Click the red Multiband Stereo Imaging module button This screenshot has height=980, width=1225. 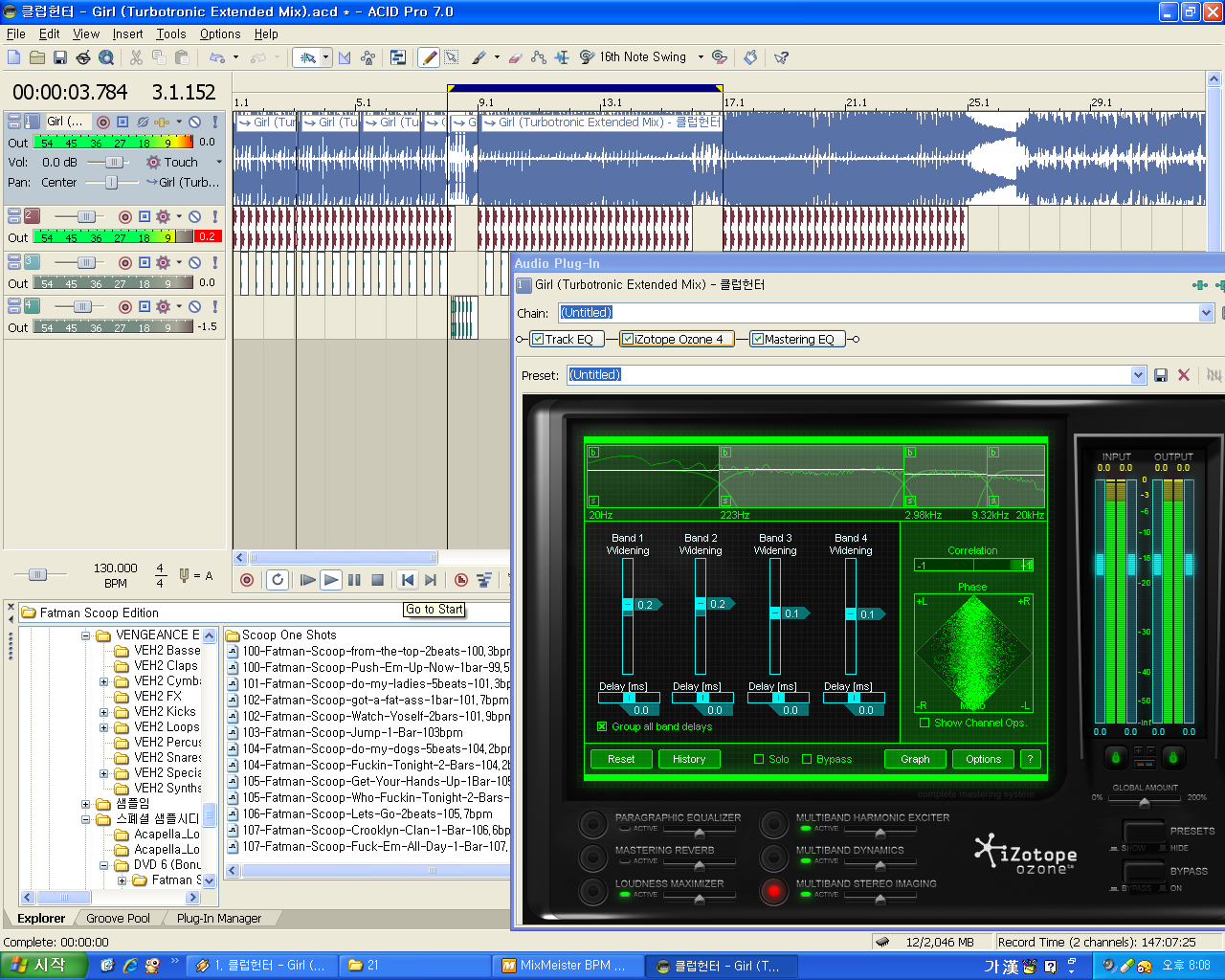pos(774,890)
